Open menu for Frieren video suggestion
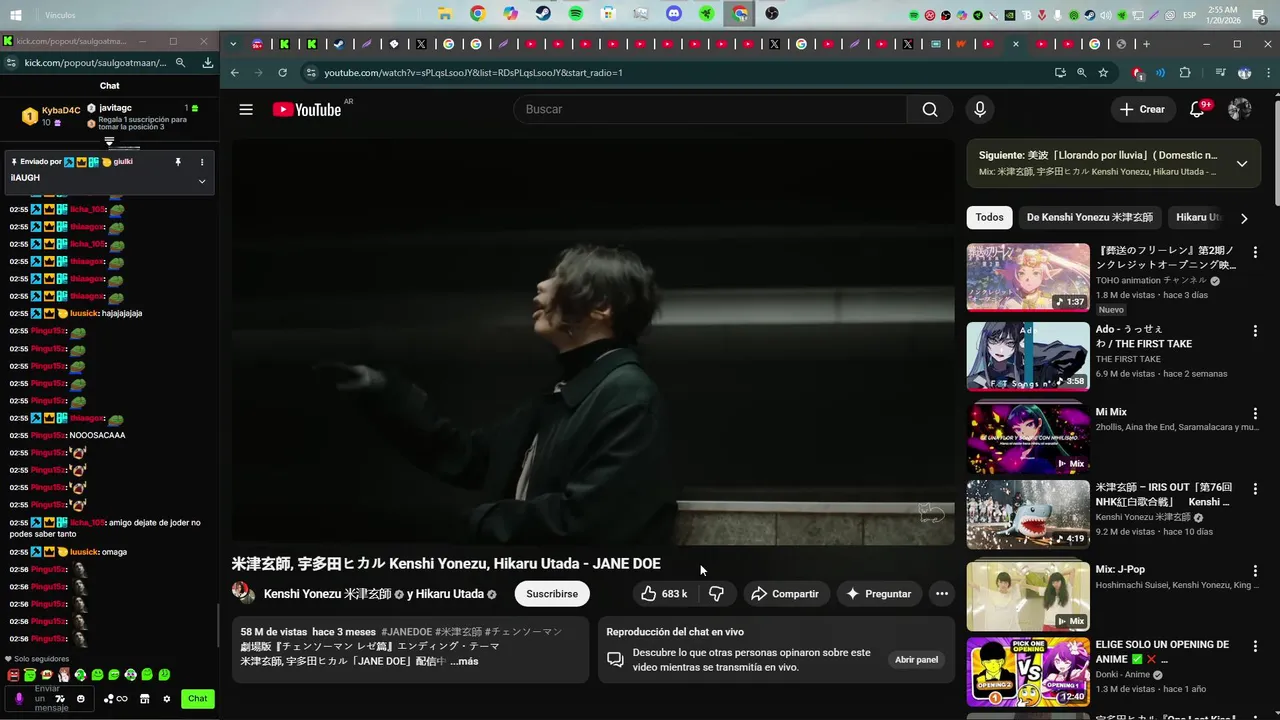This screenshot has height=720, width=1280. click(x=1255, y=252)
